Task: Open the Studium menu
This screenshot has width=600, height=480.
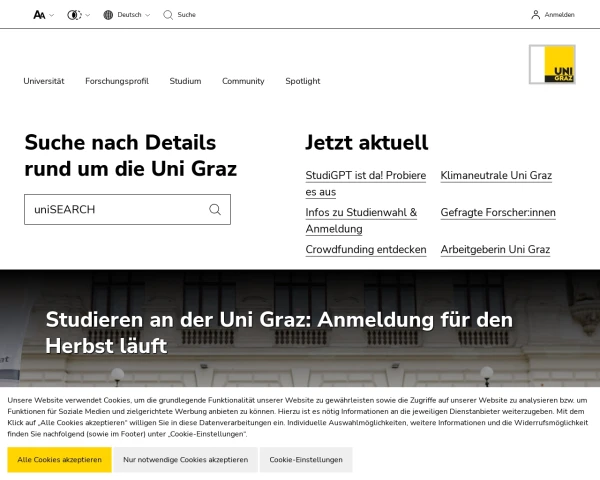Action: point(185,81)
